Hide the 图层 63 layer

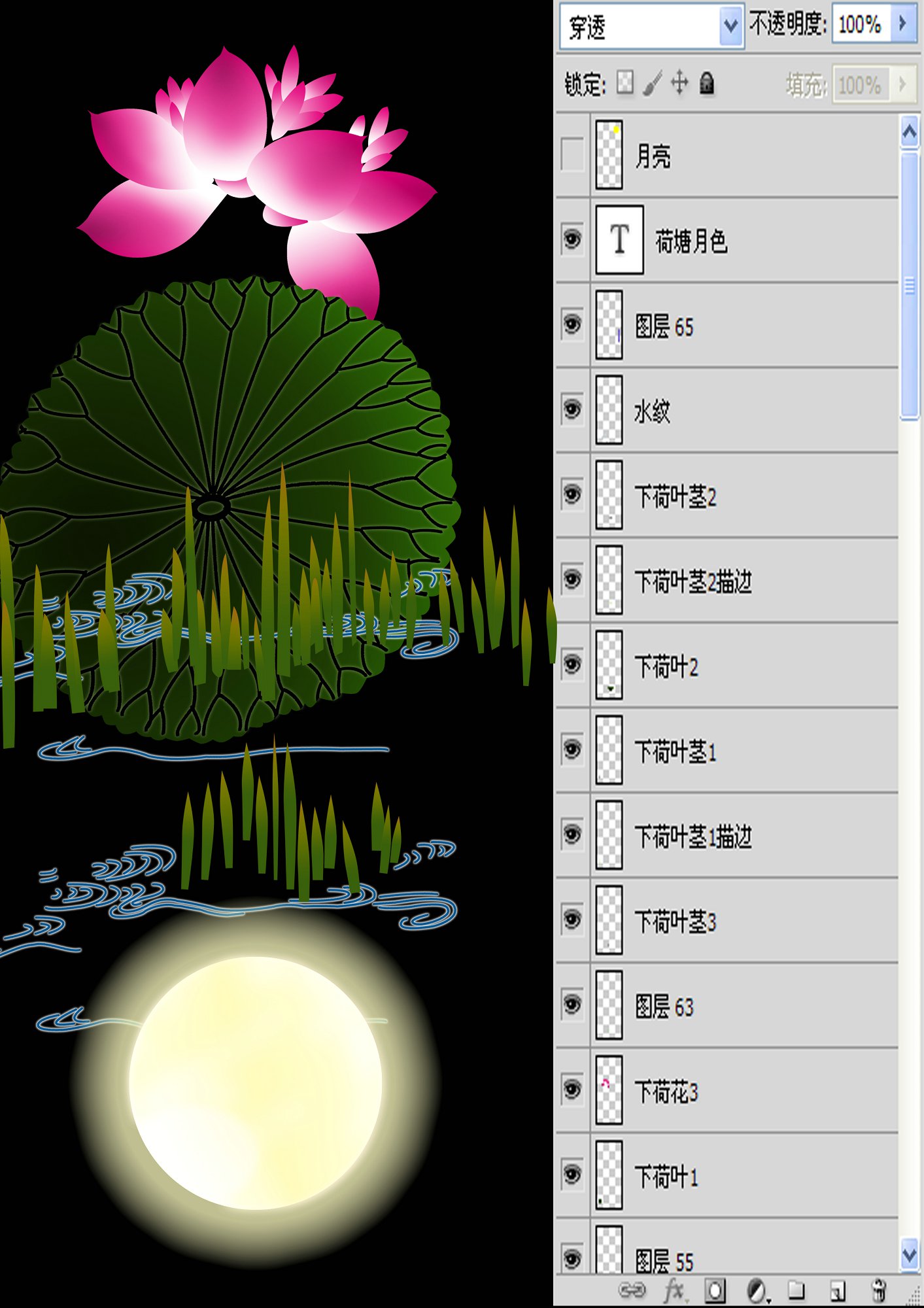pos(572,1005)
